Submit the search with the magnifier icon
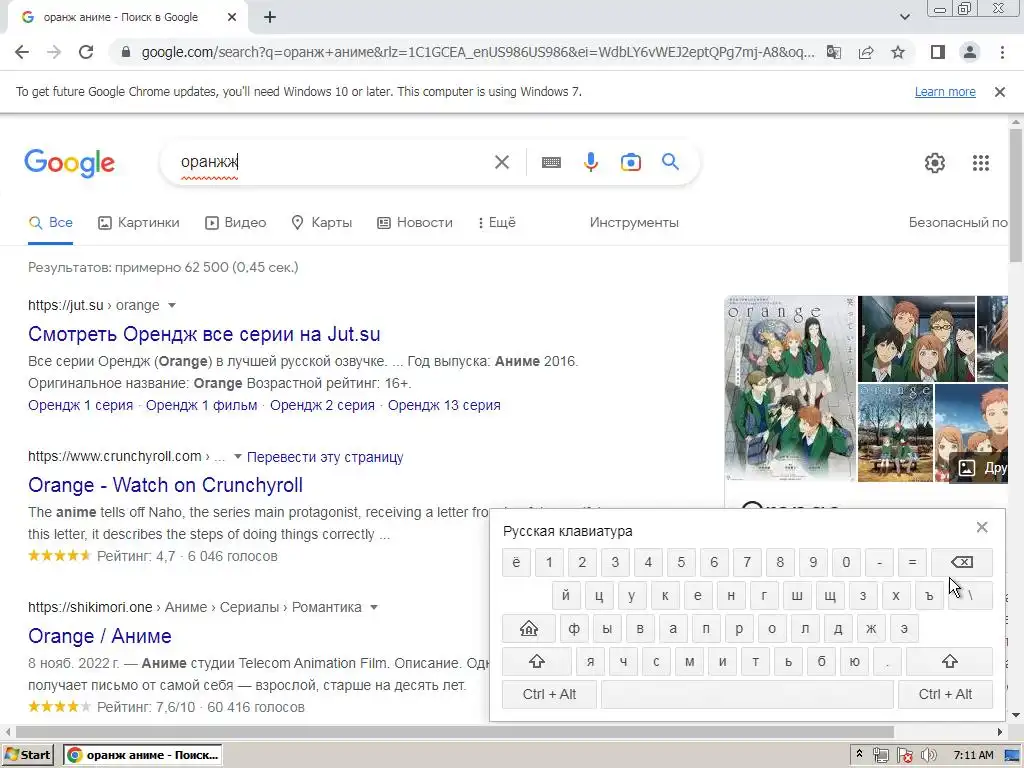The image size is (1024, 768). click(x=670, y=161)
